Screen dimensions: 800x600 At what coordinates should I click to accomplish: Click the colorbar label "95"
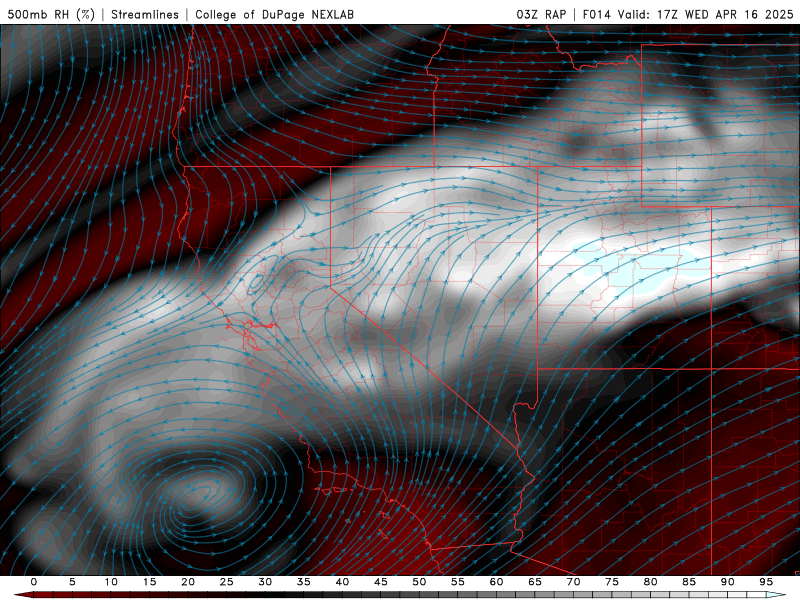pyautogui.click(x=766, y=582)
